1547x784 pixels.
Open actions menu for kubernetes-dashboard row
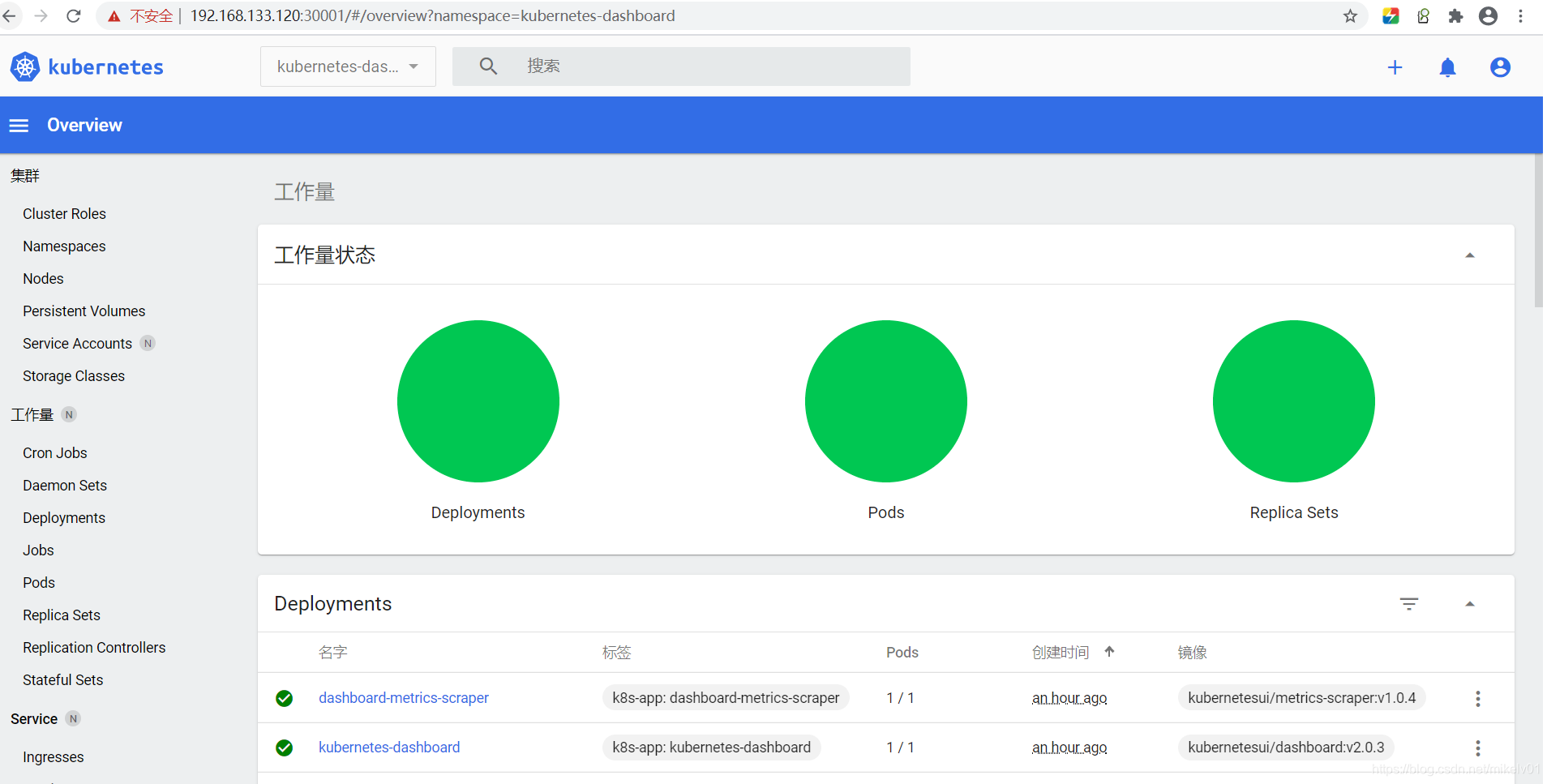click(x=1478, y=748)
